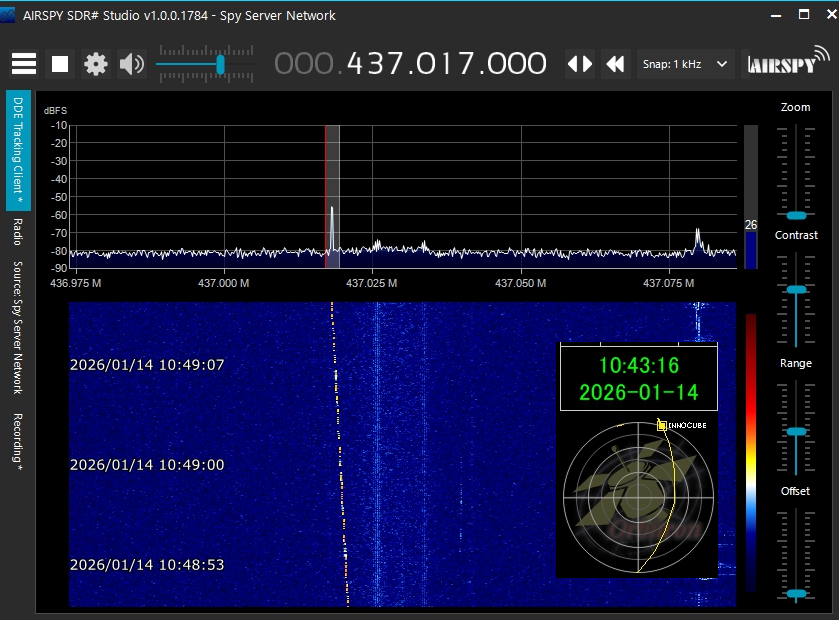Click the waterfall timestamp 10:48:53
839x620 pixels.
pyautogui.click(x=147, y=565)
